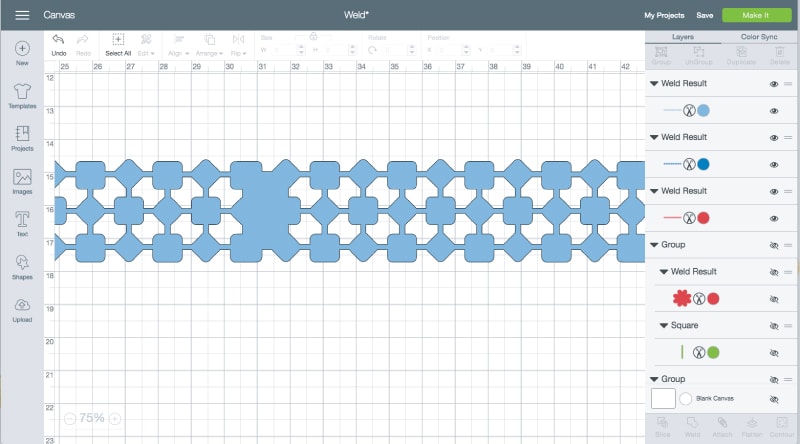Collapse the first Weld Result layer group
This screenshot has width=800, height=444.
tap(654, 84)
